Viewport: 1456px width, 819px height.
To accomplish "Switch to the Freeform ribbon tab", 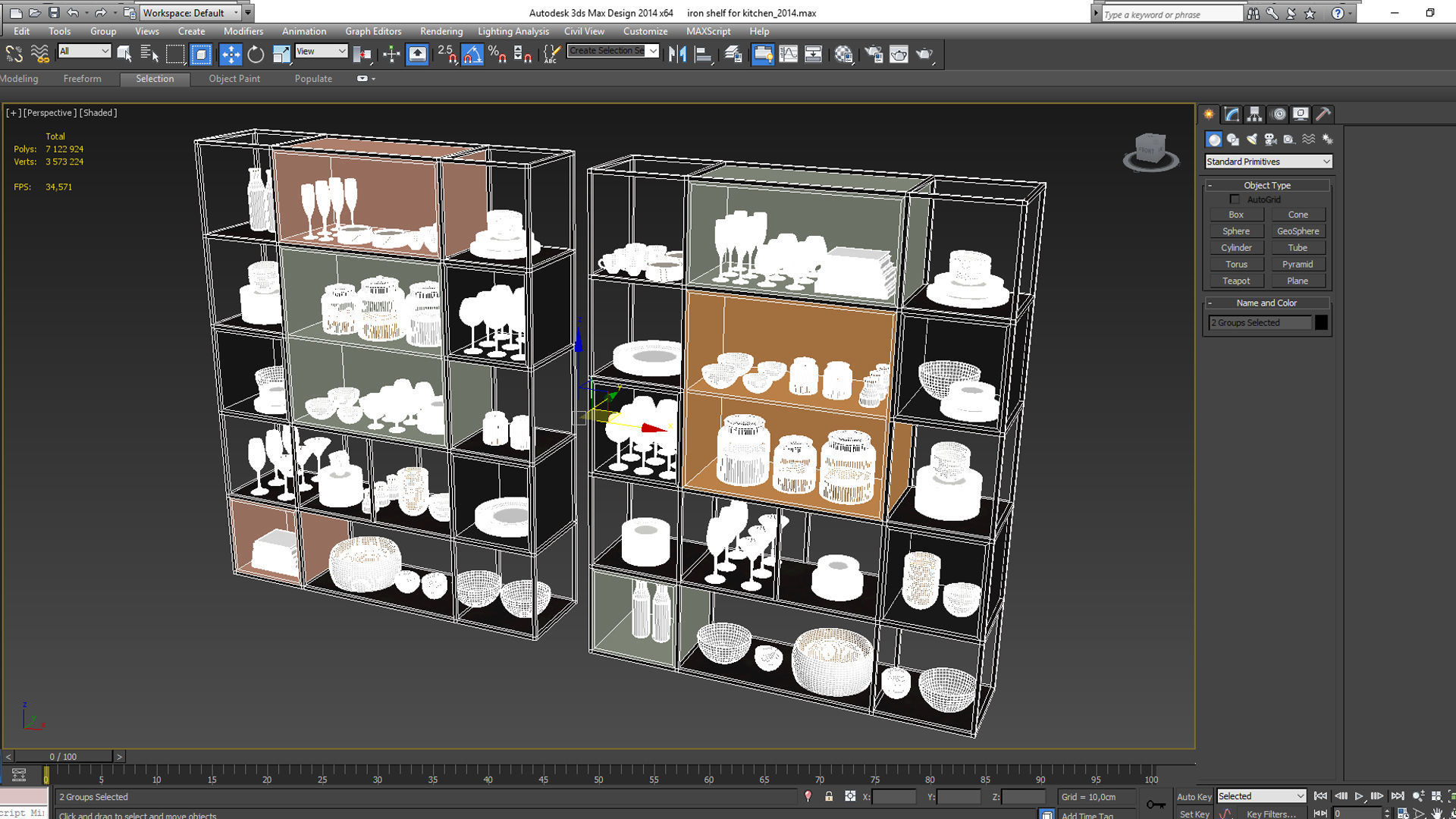I will pyautogui.click(x=82, y=79).
